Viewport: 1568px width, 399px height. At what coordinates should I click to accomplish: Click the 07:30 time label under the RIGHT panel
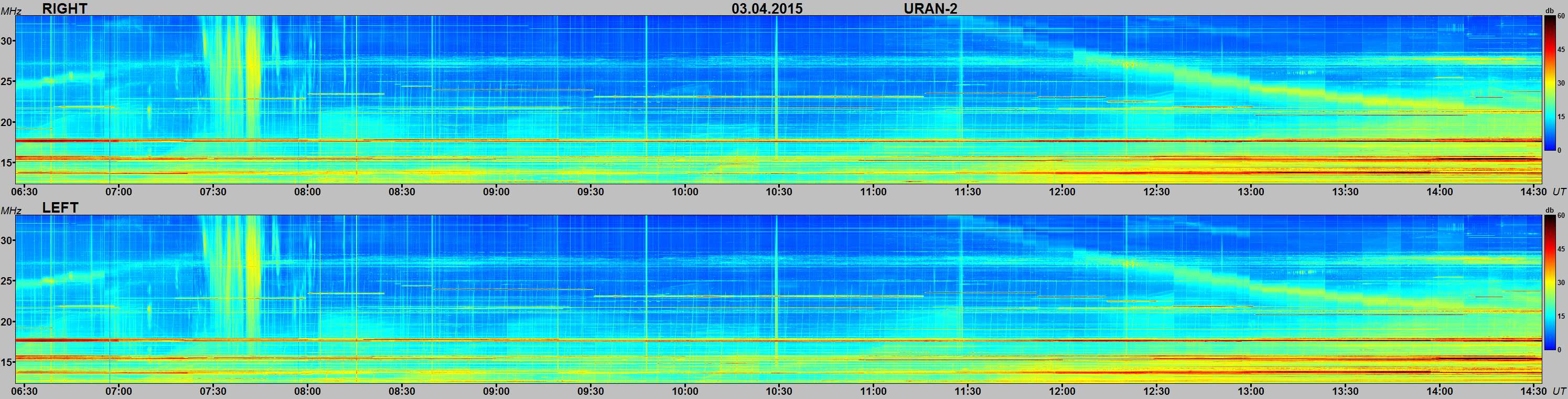click(x=213, y=191)
